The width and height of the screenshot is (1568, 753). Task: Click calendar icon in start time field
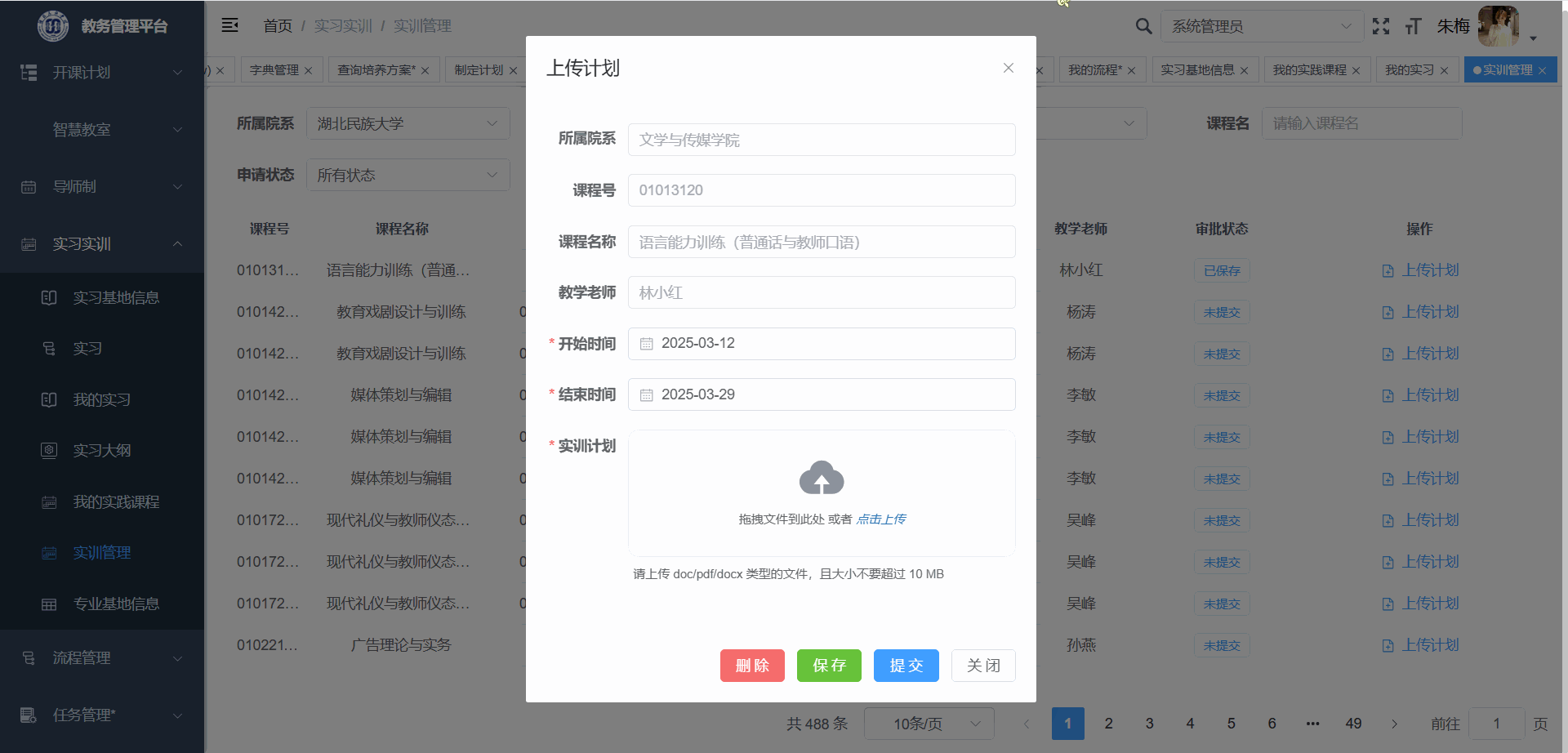646,344
